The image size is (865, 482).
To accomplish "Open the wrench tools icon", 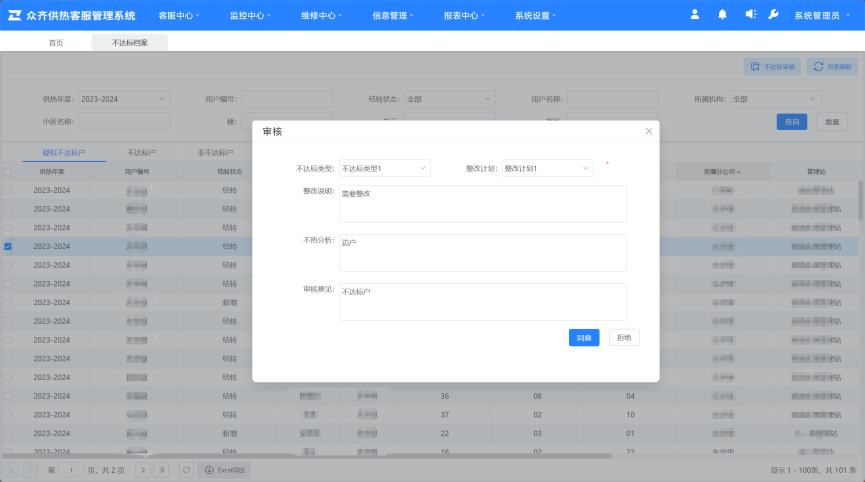I will [773, 15].
